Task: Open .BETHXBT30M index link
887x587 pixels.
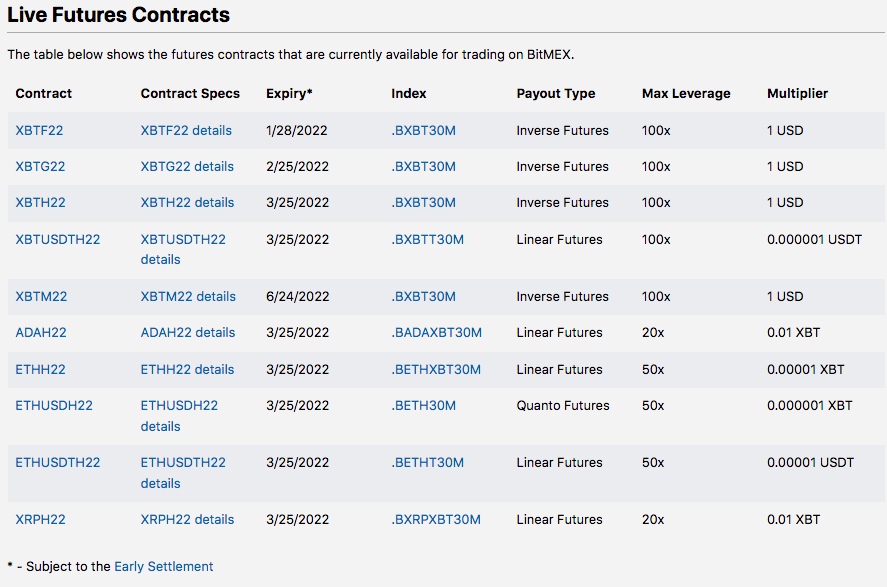Action: click(x=436, y=370)
